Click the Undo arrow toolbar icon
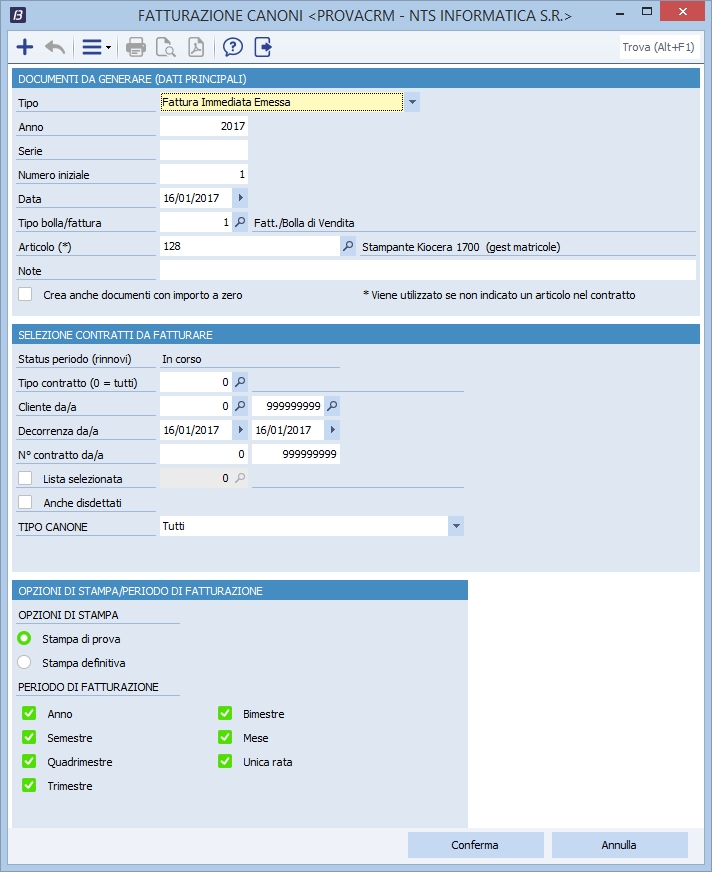 point(55,47)
